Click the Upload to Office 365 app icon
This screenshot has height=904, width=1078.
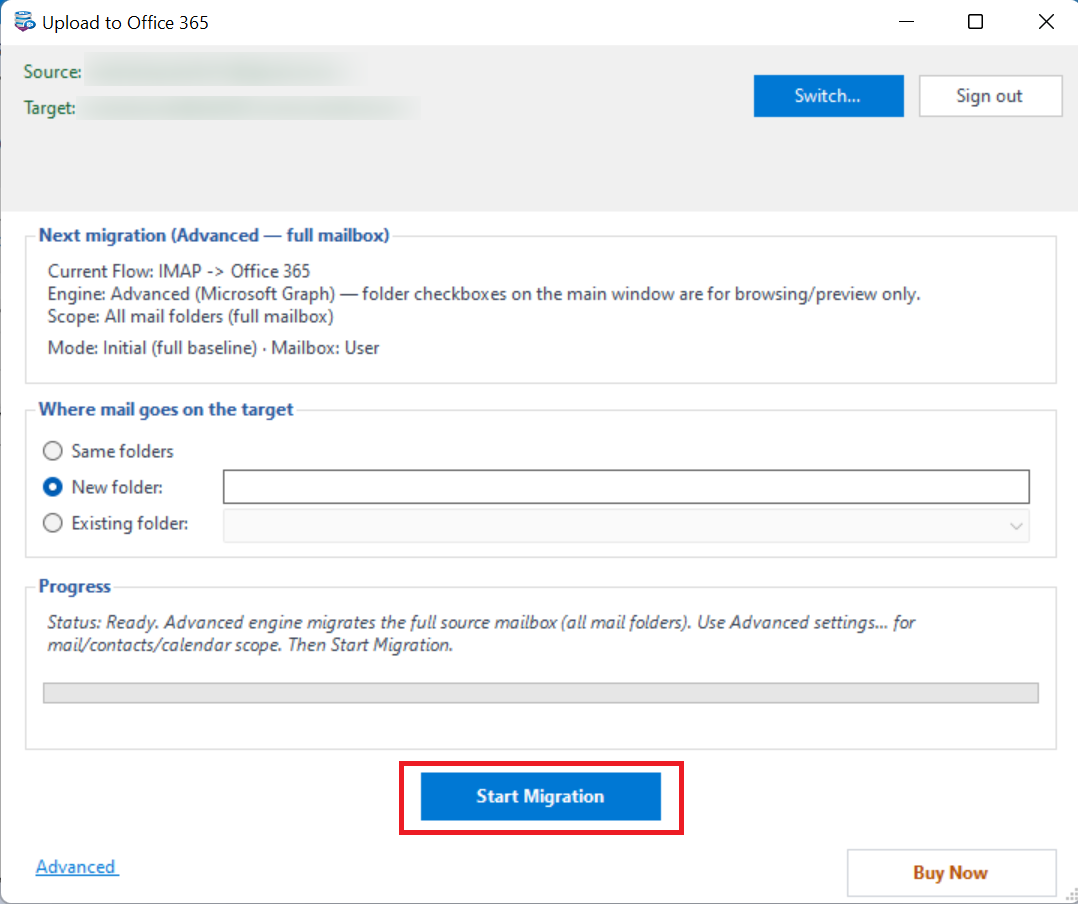[x=25, y=22]
